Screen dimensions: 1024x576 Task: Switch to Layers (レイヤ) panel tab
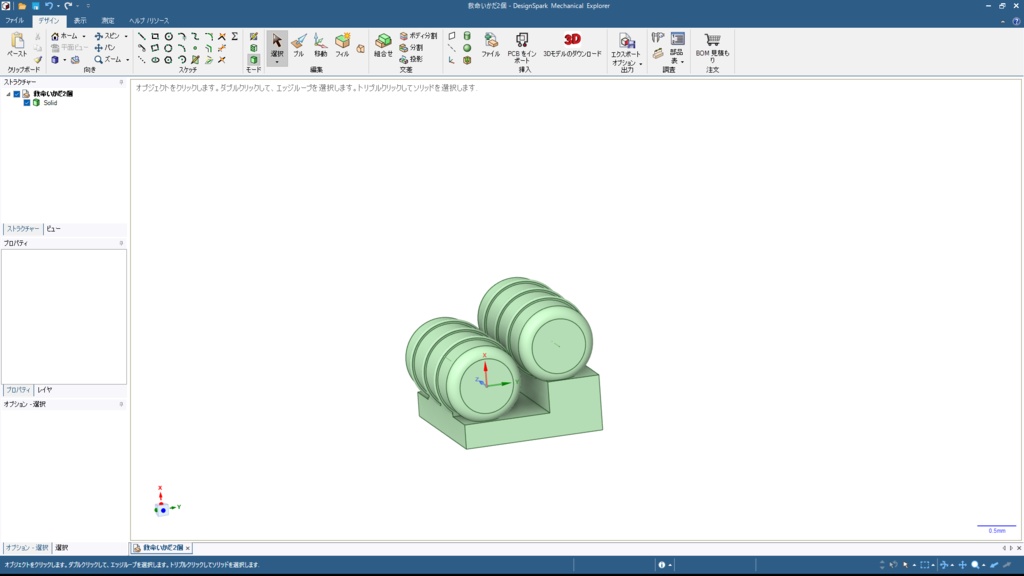pos(44,390)
